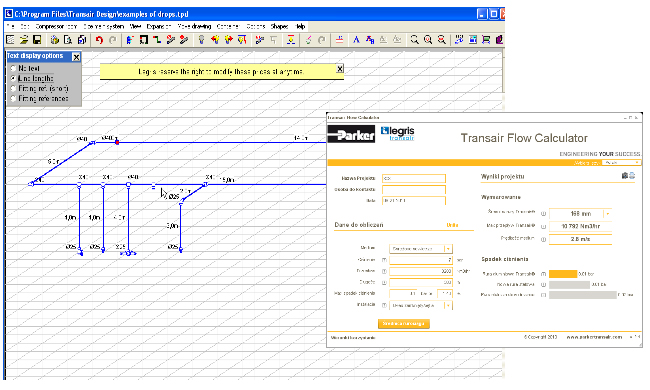Click the red node on upper pipe line
650x390 pixels.
click(x=117, y=142)
